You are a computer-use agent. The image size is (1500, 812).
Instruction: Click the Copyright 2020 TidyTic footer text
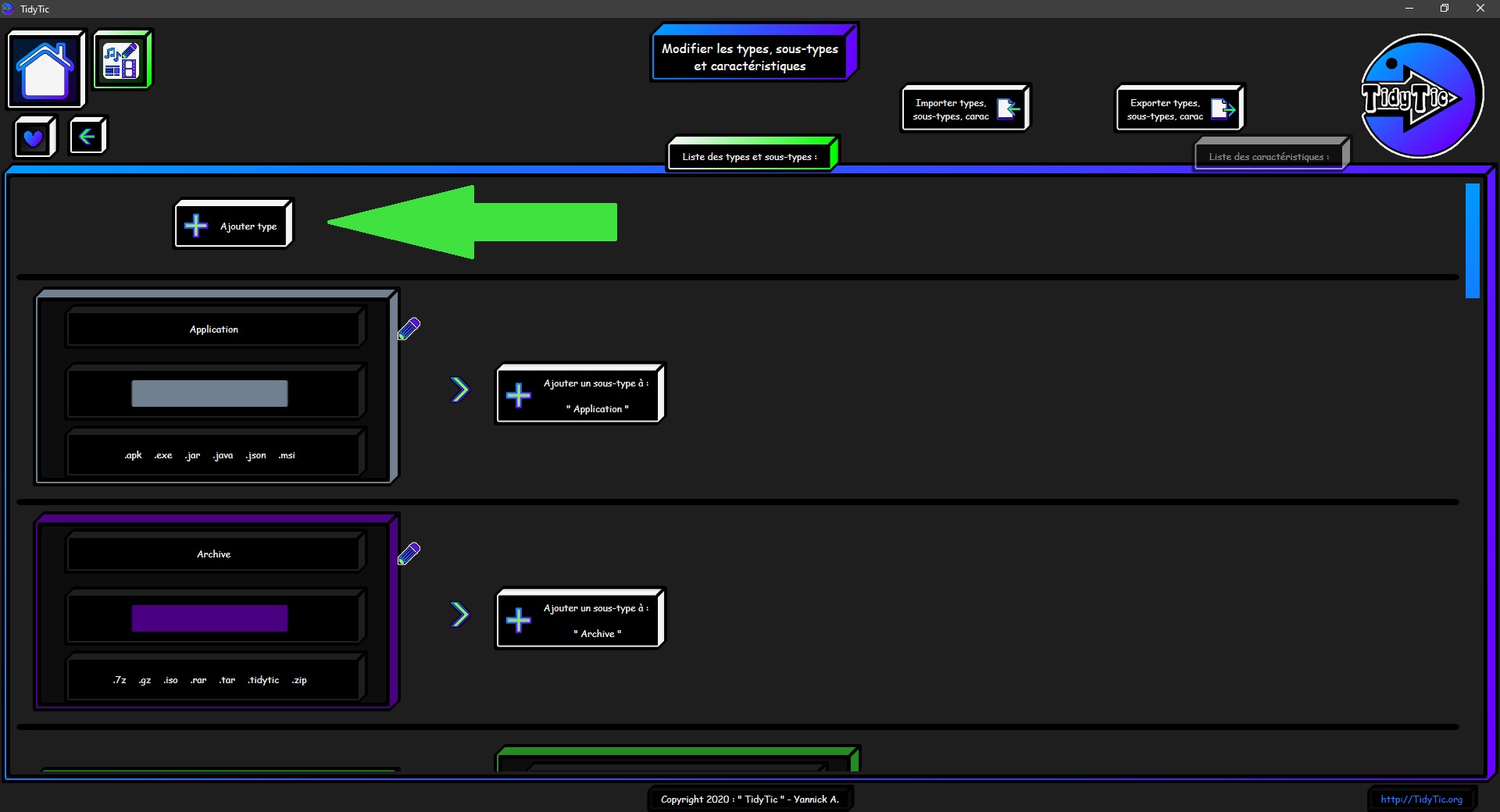click(x=750, y=799)
